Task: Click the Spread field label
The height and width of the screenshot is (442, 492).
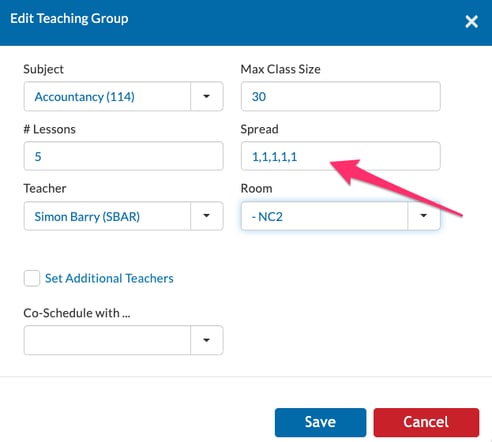Action: 259,129
